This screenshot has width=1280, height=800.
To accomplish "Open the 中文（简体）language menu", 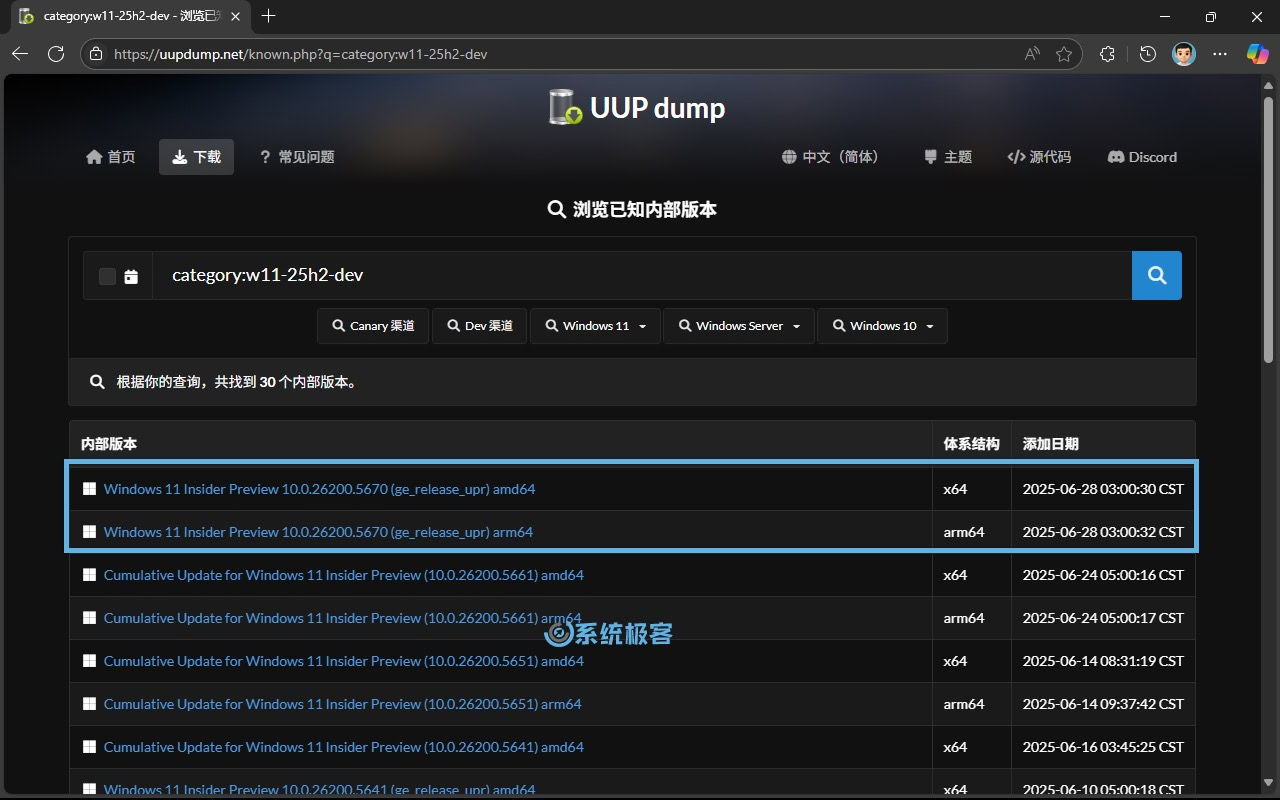I will click(830, 157).
